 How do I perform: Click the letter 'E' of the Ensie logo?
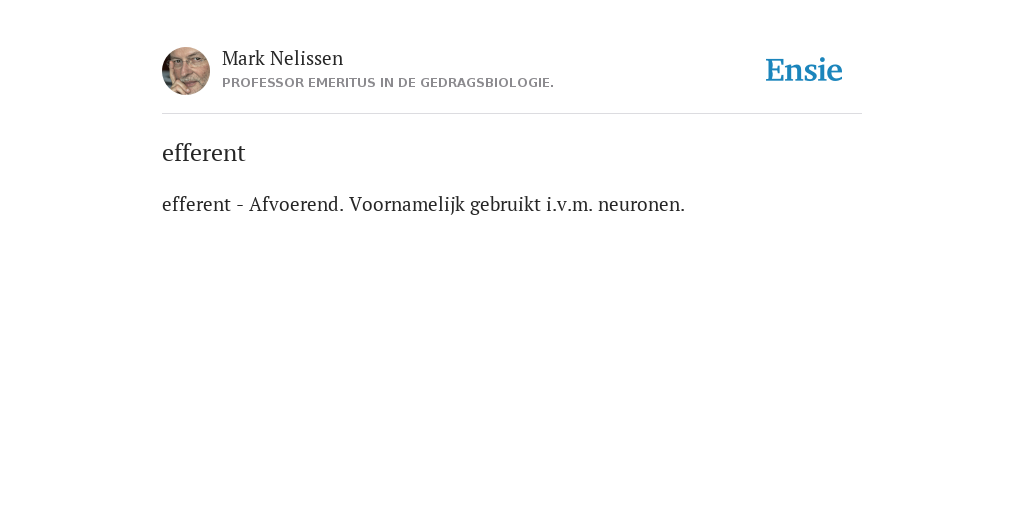(x=775, y=70)
